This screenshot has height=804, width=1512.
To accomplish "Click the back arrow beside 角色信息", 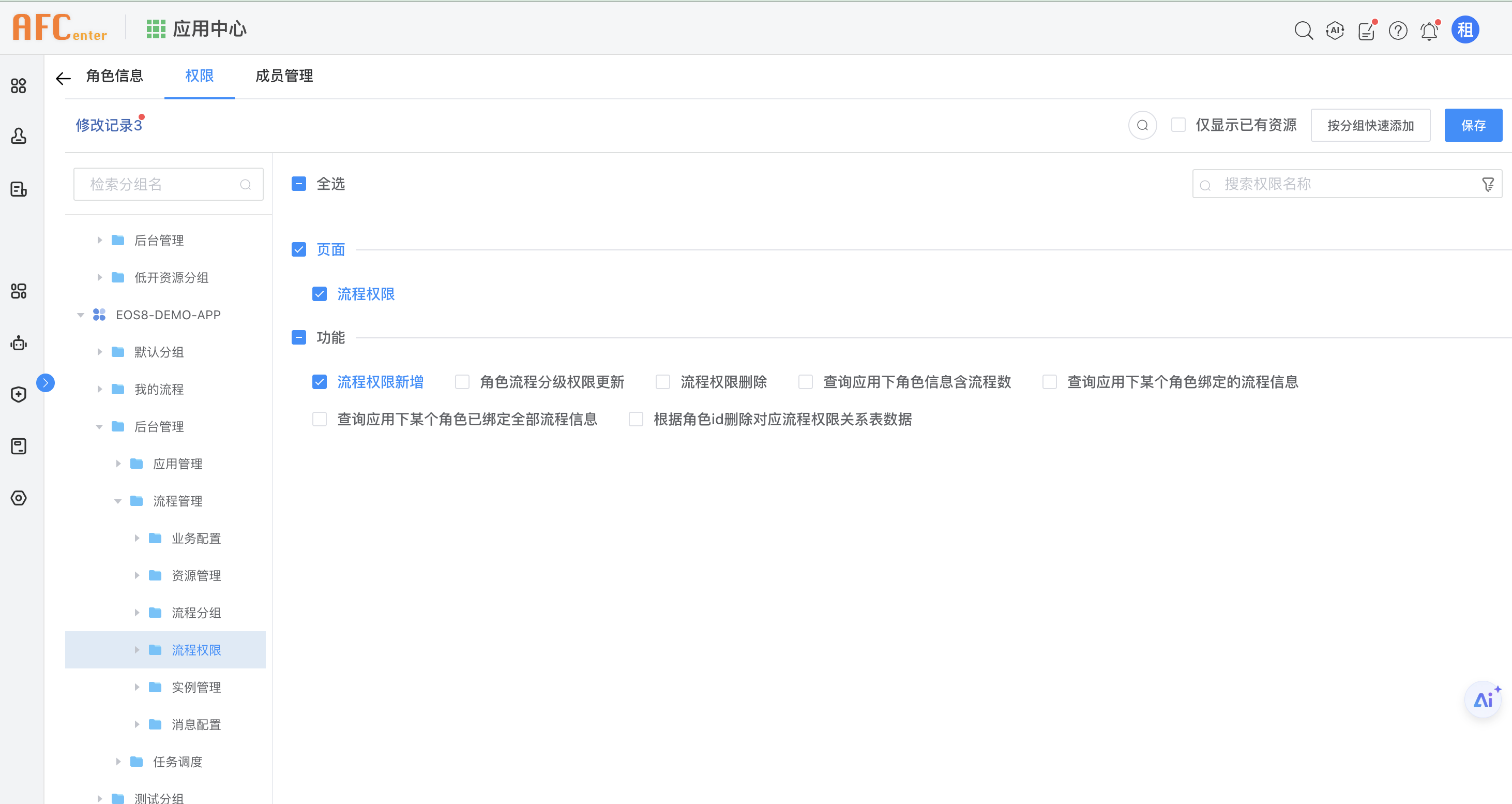I will coord(64,78).
